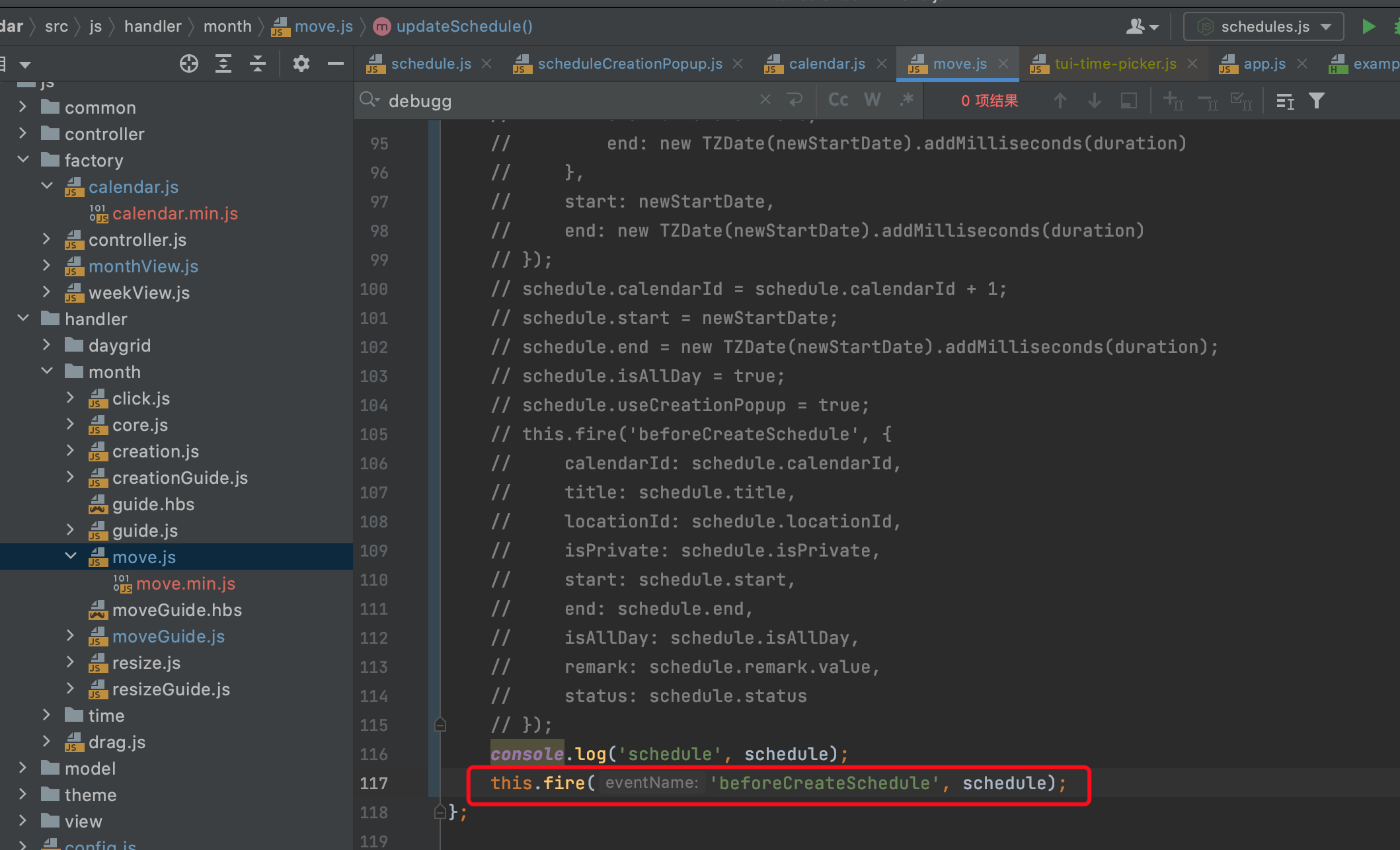Screen dimensions: 1400x850
Task: Click the green Run button
Action: 1368,26
